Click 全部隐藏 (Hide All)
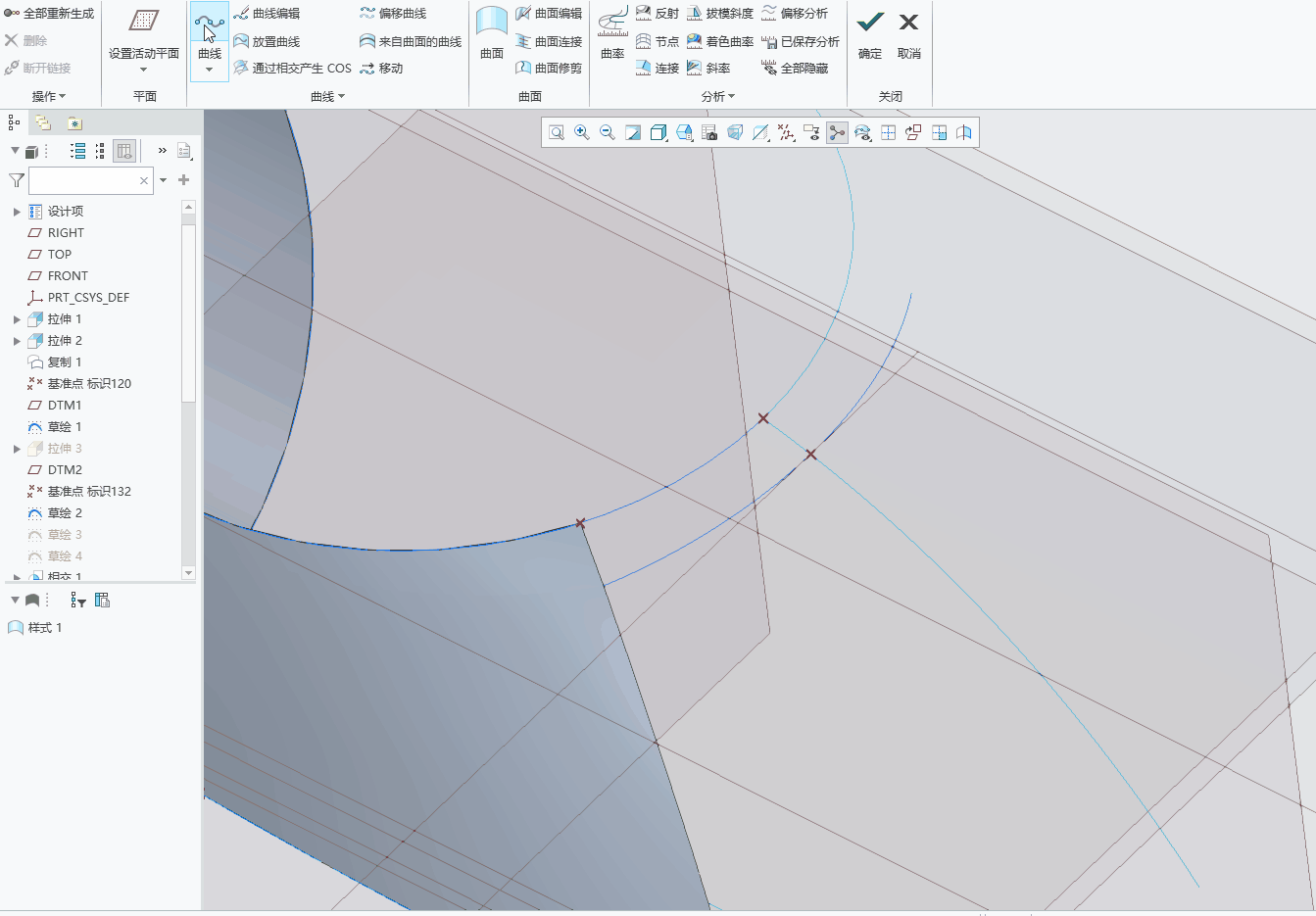This screenshot has height=916, width=1316. [x=795, y=69]
